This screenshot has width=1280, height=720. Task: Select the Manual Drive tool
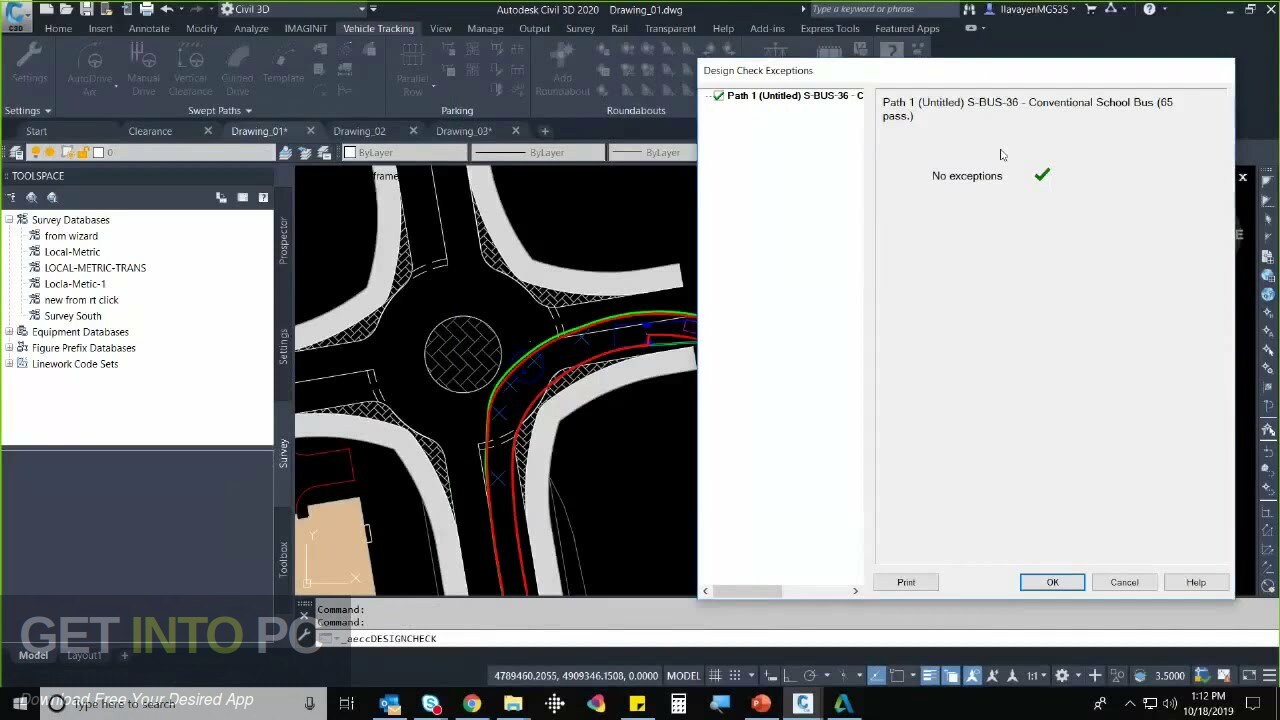(143, 70)
